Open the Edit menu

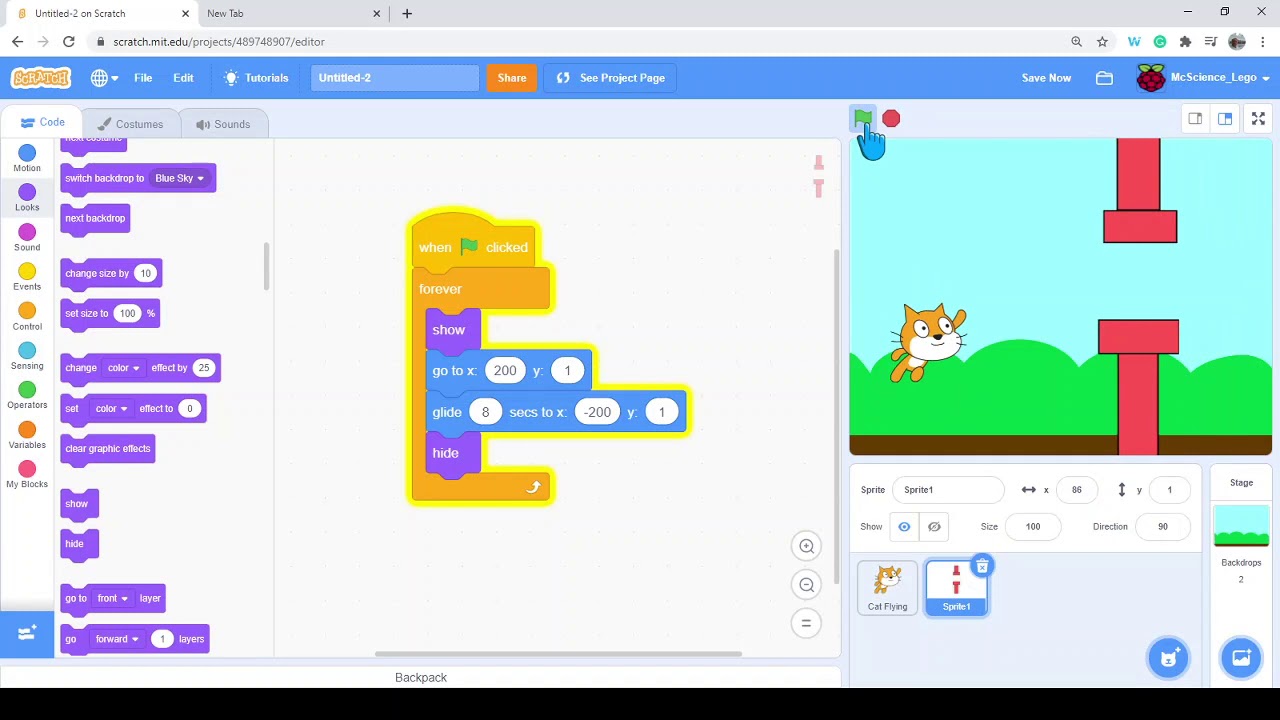(x=183, y=77)
